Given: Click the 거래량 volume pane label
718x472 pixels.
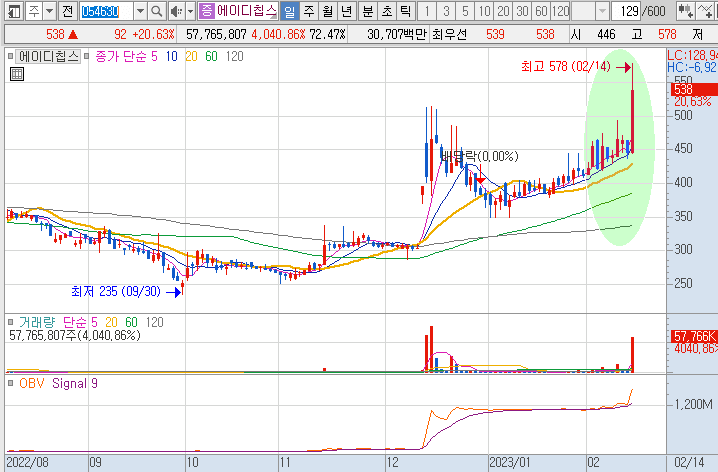Looking at the screenshot, I should click(37, 322).
